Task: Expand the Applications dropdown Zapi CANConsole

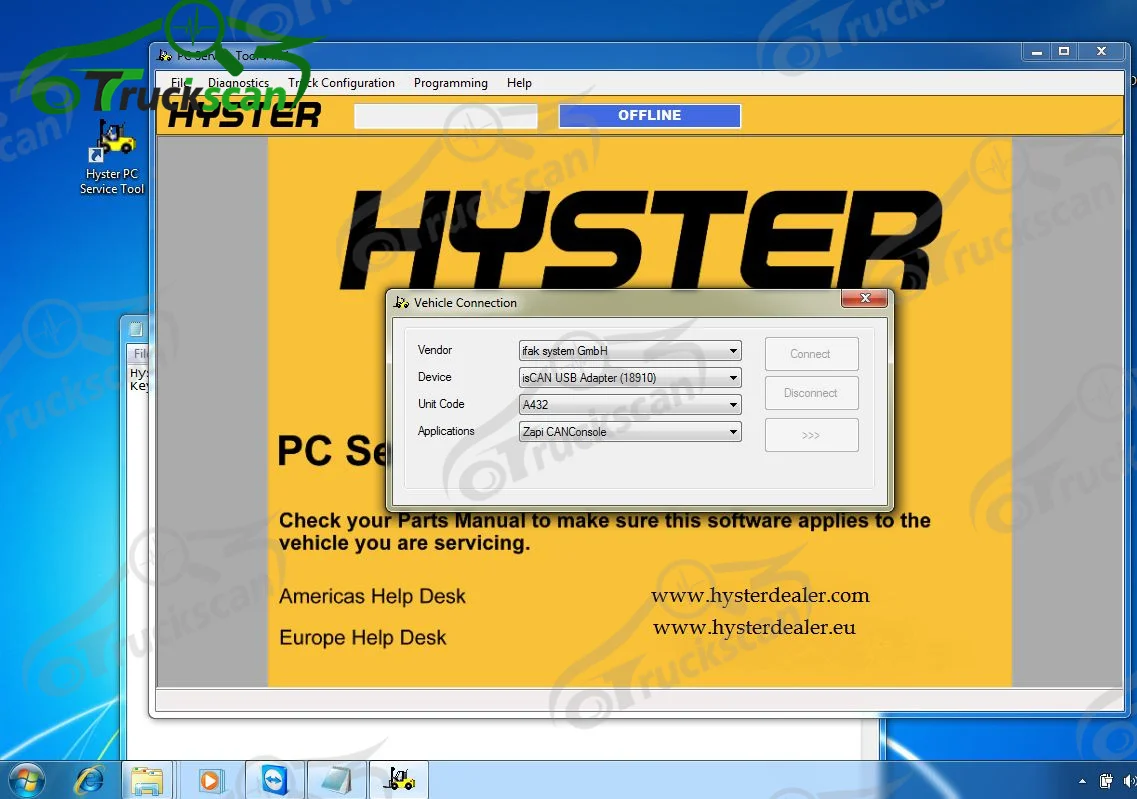Action: (x=733, y=432)
